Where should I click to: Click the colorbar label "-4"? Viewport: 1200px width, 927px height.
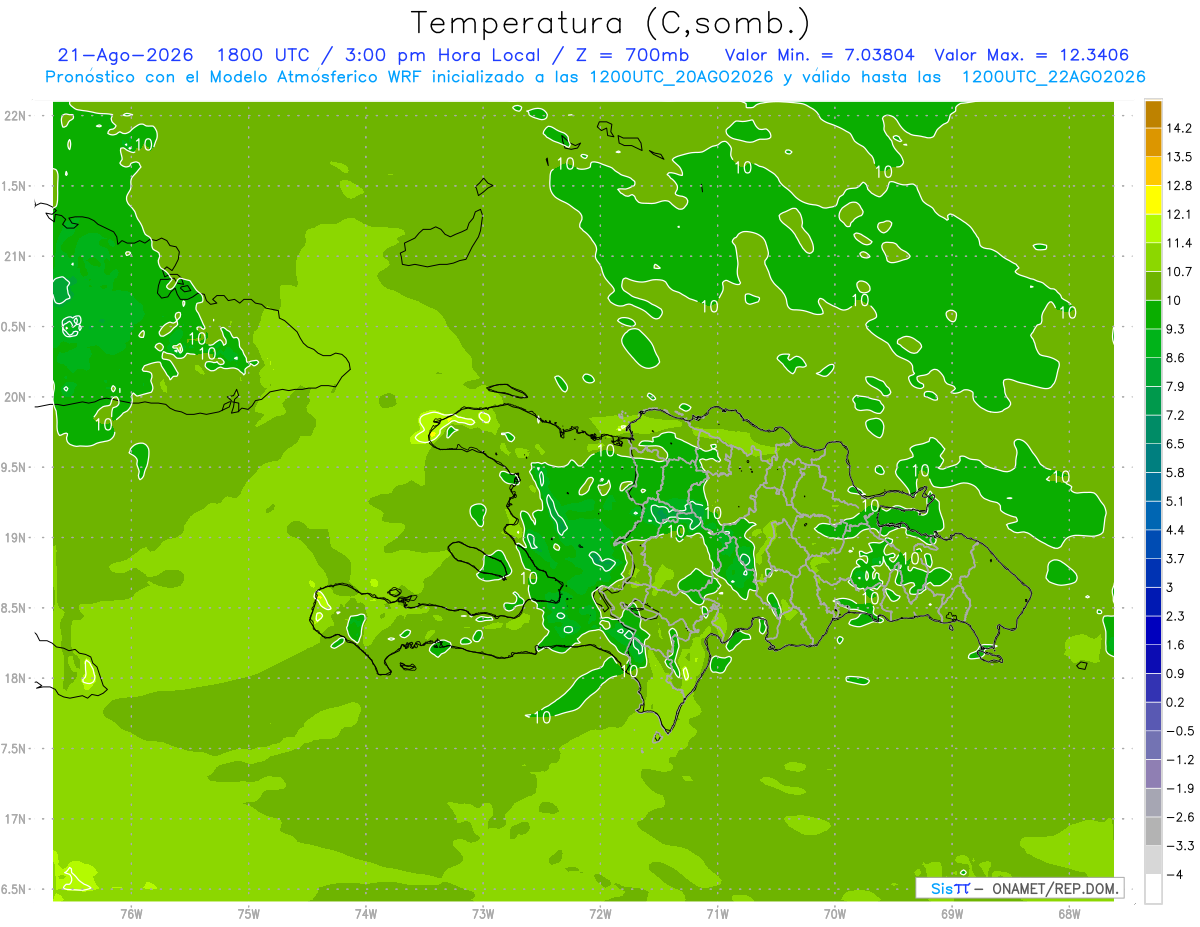1175,874
